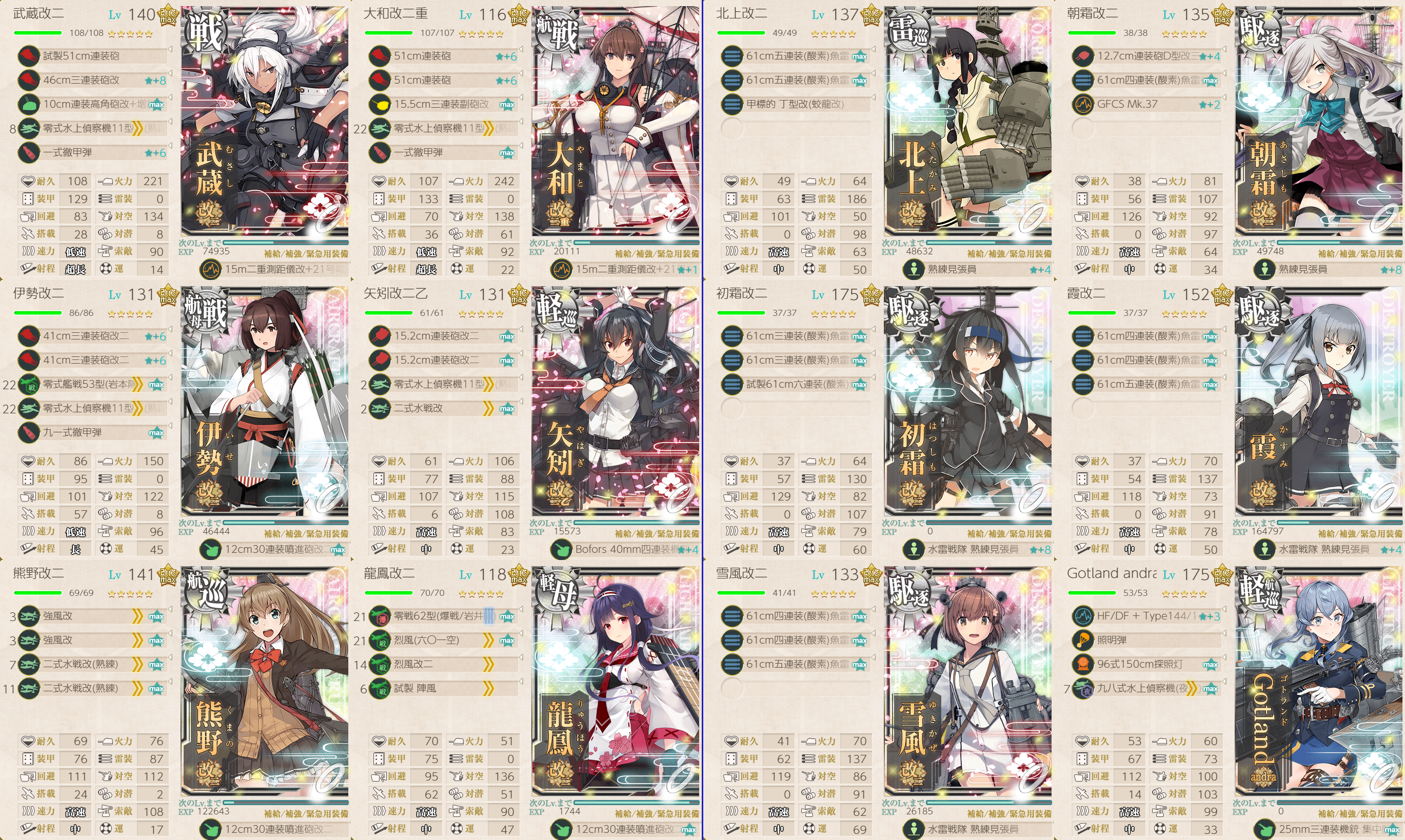Click searchlight icon beside 96式150cm探照灯

(x=1083, y=664)
